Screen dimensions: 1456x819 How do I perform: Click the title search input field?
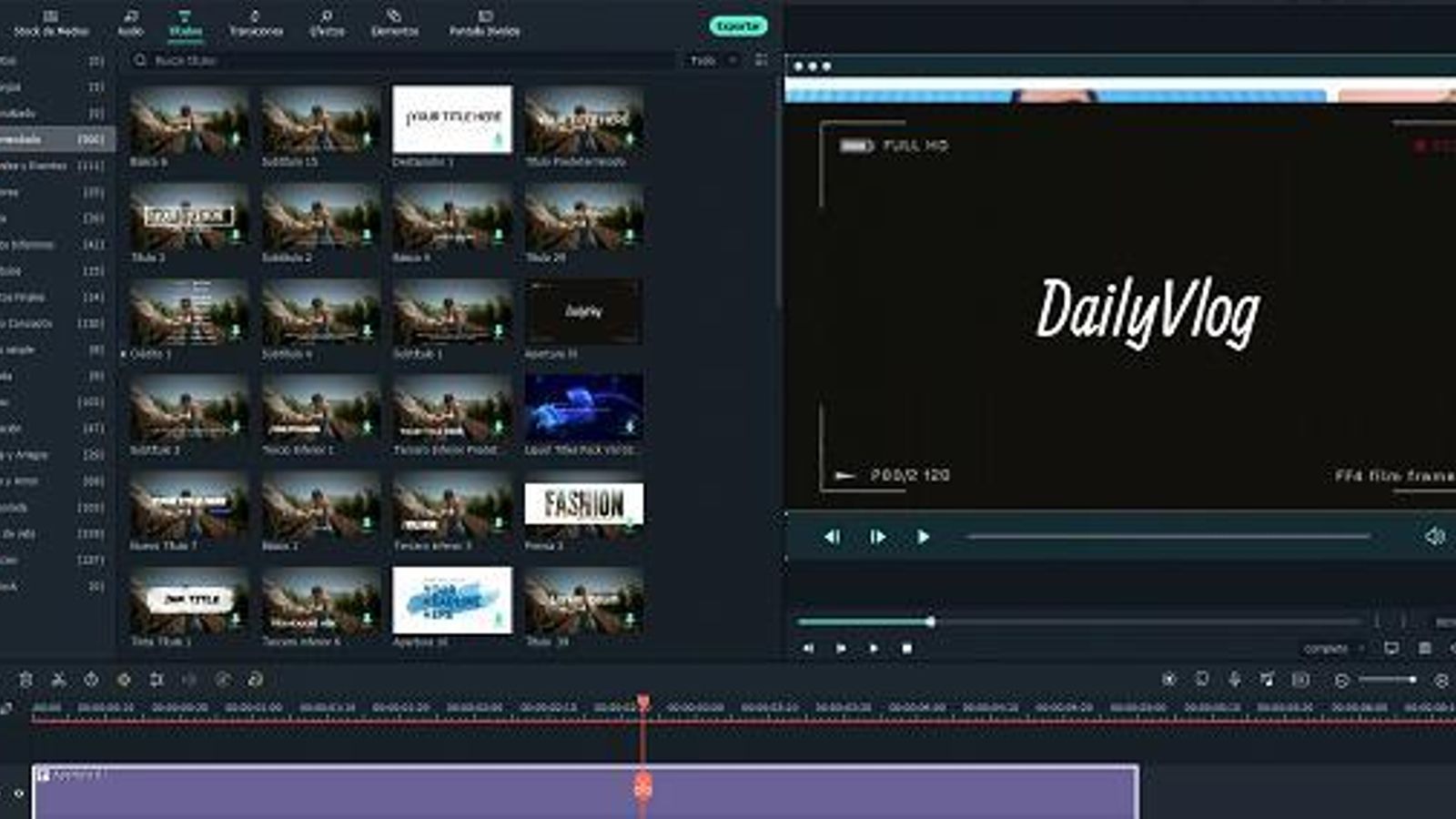pos(400,60)
